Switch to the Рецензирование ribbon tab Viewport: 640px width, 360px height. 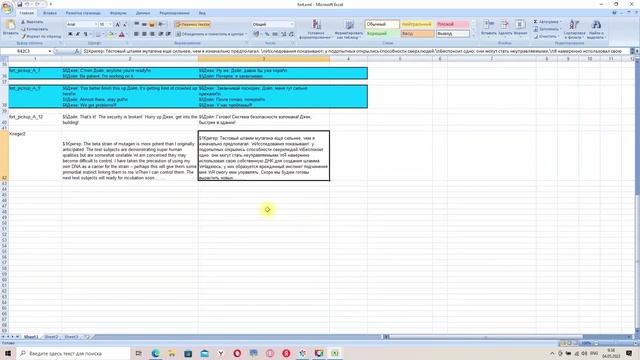click(175, 13)
